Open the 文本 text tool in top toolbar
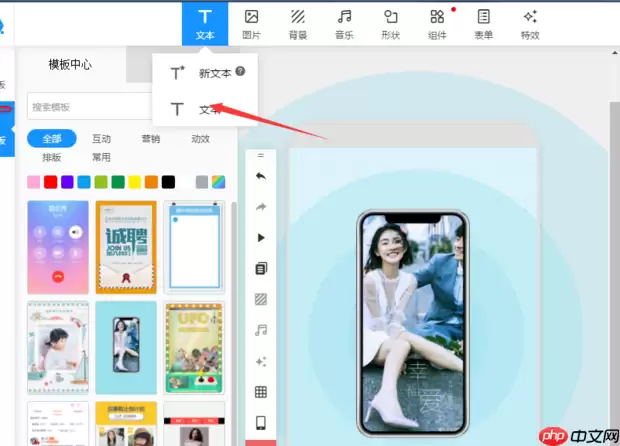Screen dimensions: 620x446 [205, 24]
